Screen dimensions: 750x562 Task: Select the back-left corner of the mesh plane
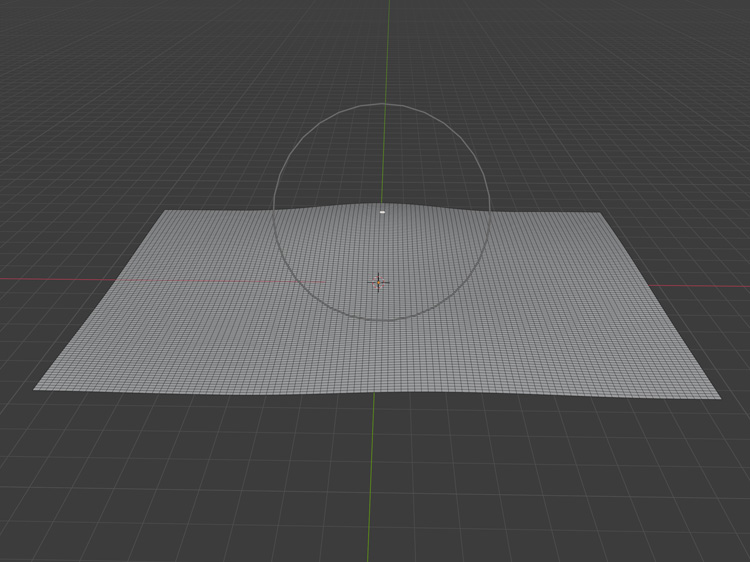166,211
